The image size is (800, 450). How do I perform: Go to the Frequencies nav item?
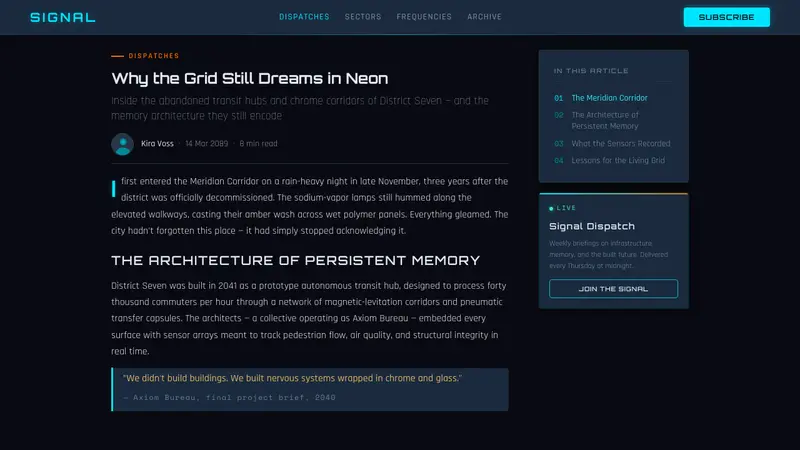click(424, 17)
